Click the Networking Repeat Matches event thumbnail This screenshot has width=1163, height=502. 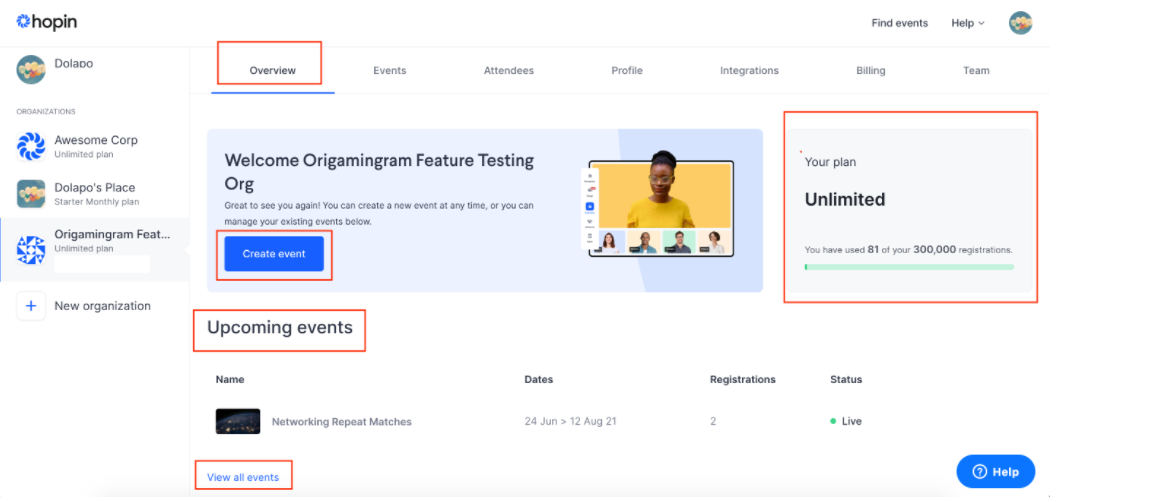pos(238,421)
